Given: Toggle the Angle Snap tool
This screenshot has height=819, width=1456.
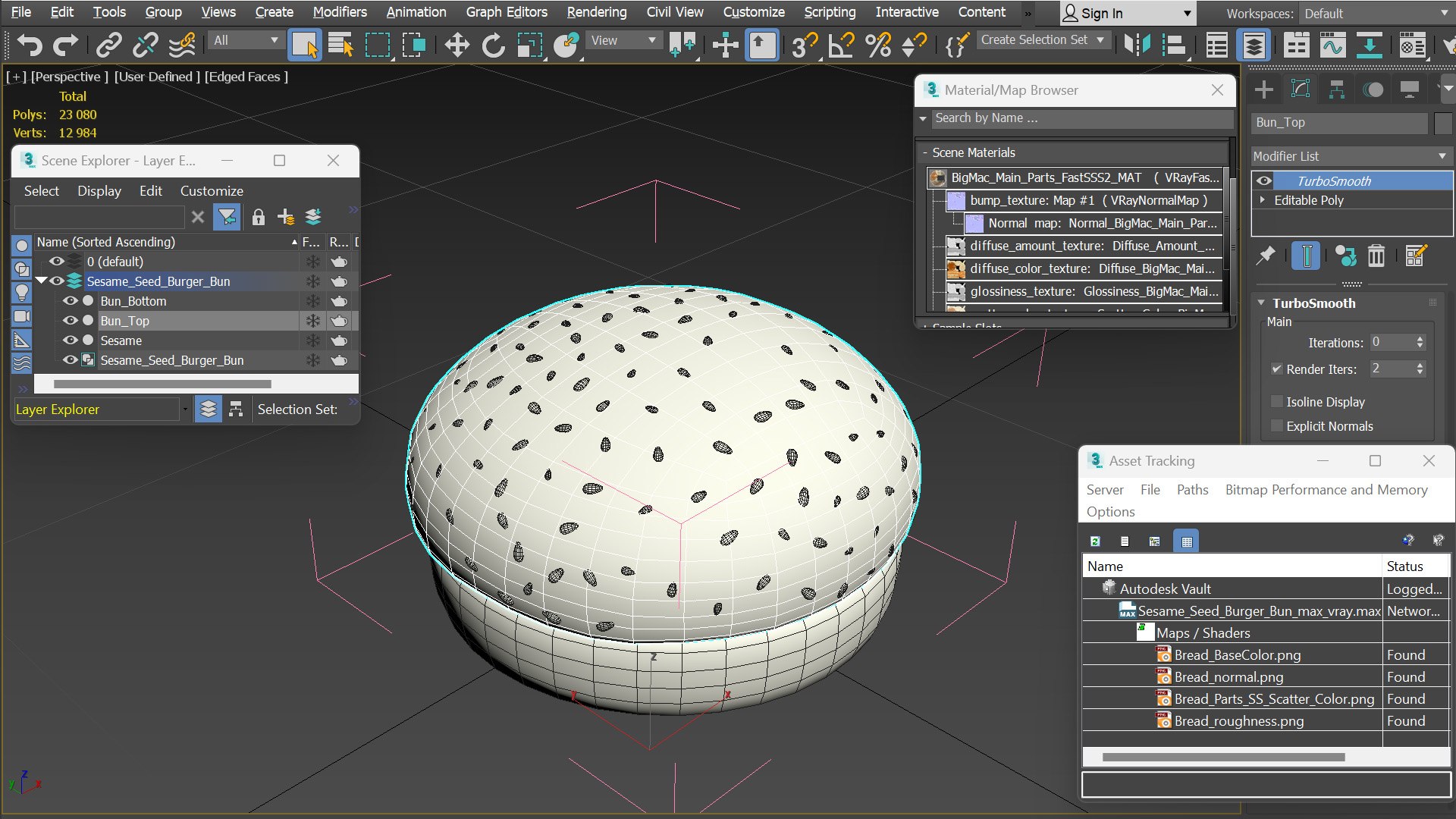Looking at the screenshot, I should tap(842, 45).
